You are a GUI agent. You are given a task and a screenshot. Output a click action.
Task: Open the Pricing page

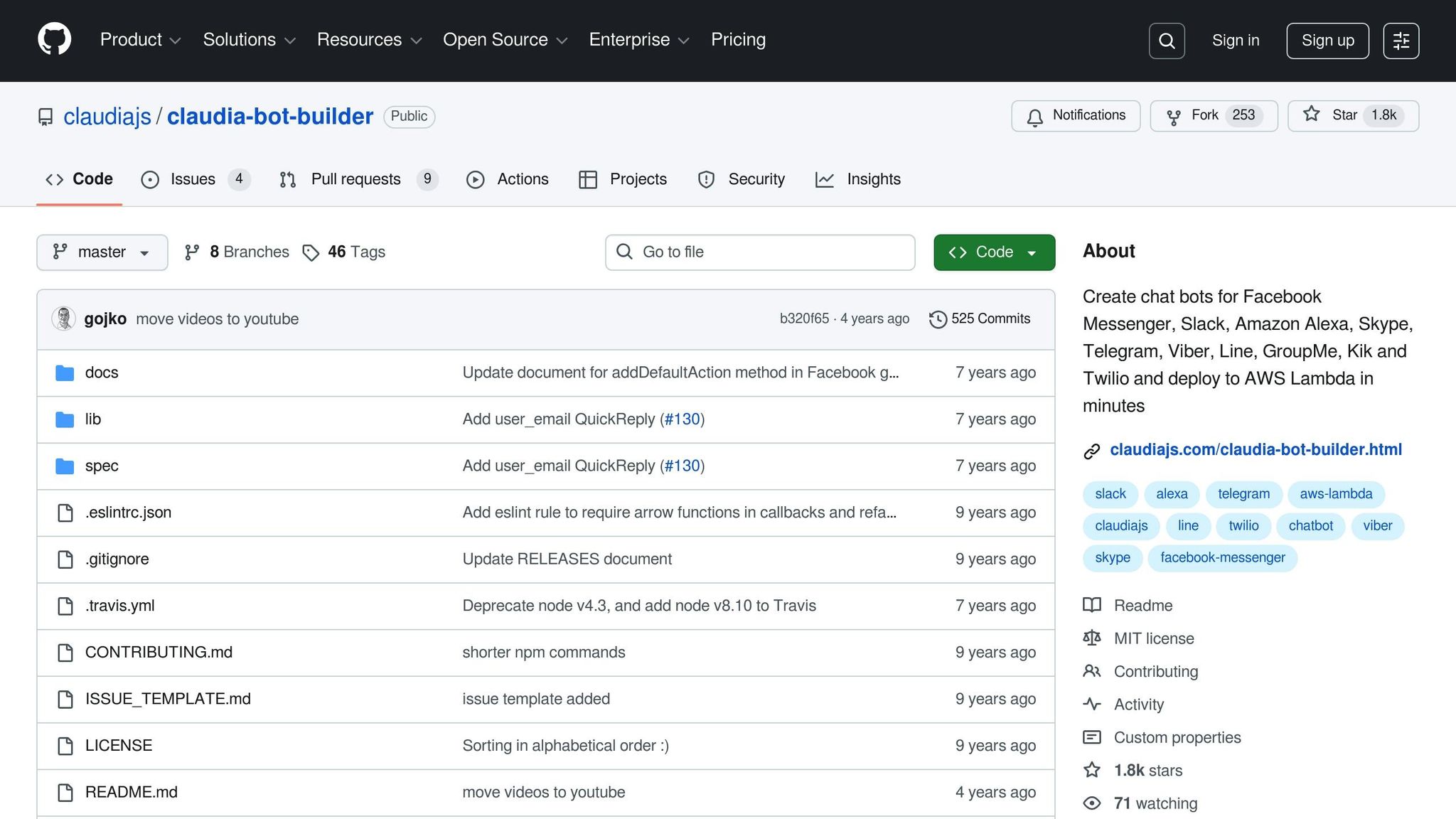click(x=738, y=40)
